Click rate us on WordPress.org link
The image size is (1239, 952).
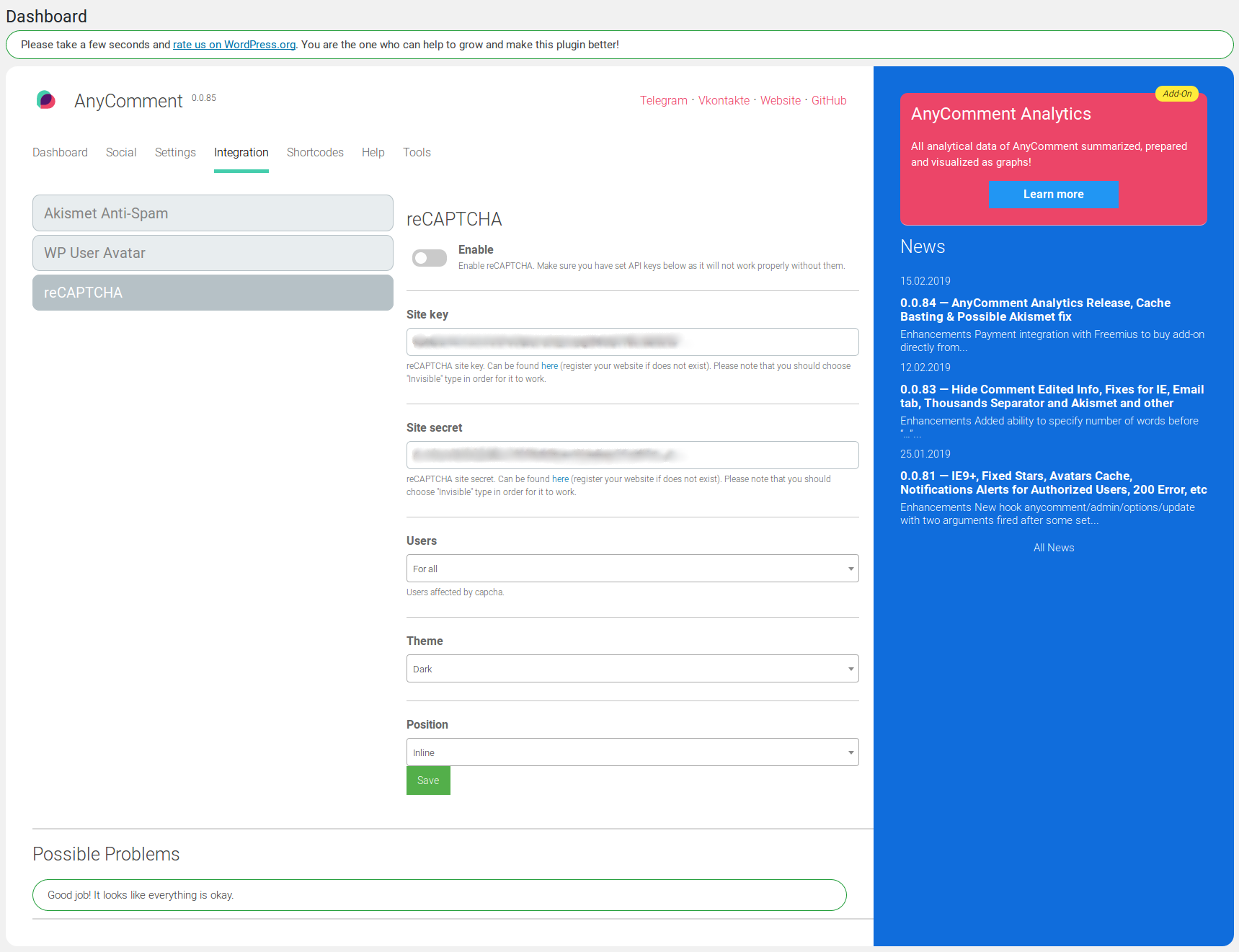234,45
